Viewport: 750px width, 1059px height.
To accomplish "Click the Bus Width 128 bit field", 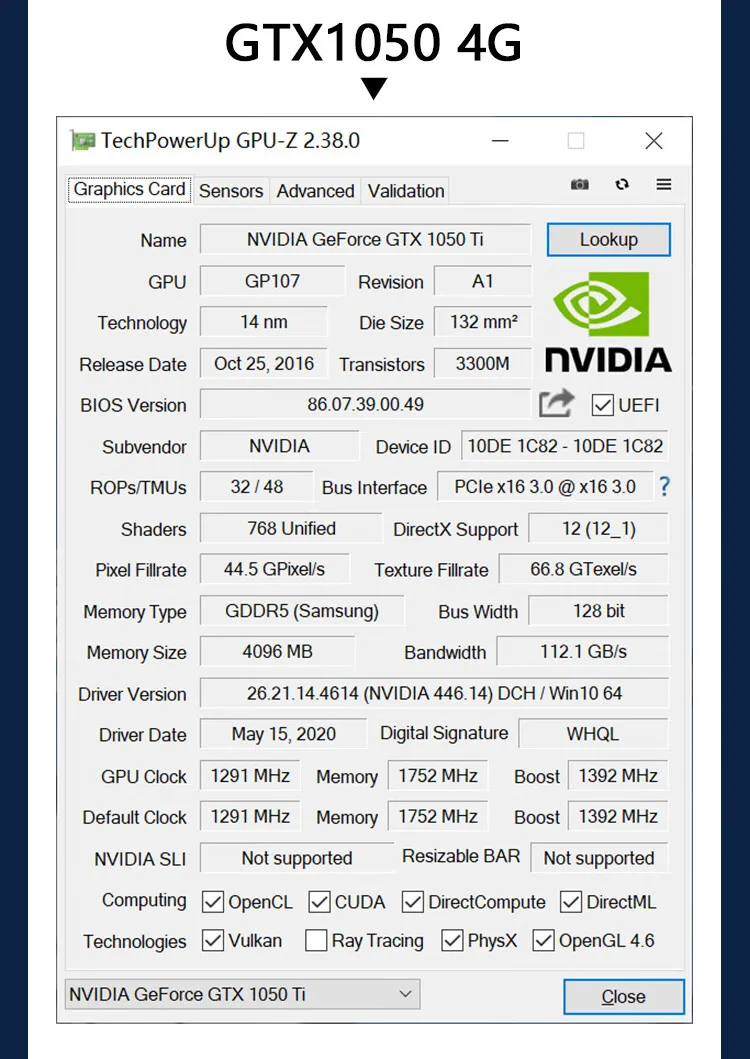I will 599,611.
